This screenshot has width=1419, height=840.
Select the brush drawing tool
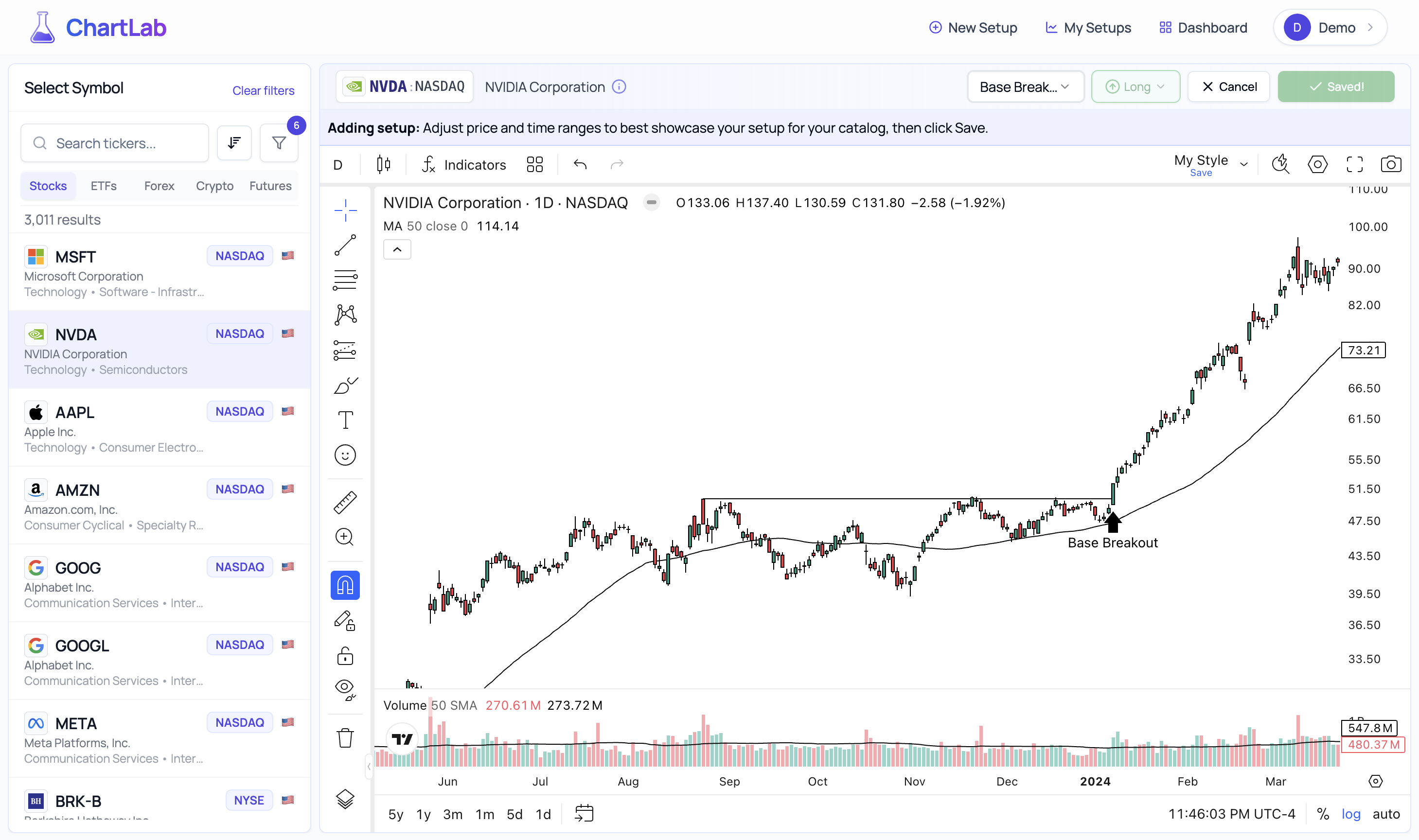pos(345,385)
